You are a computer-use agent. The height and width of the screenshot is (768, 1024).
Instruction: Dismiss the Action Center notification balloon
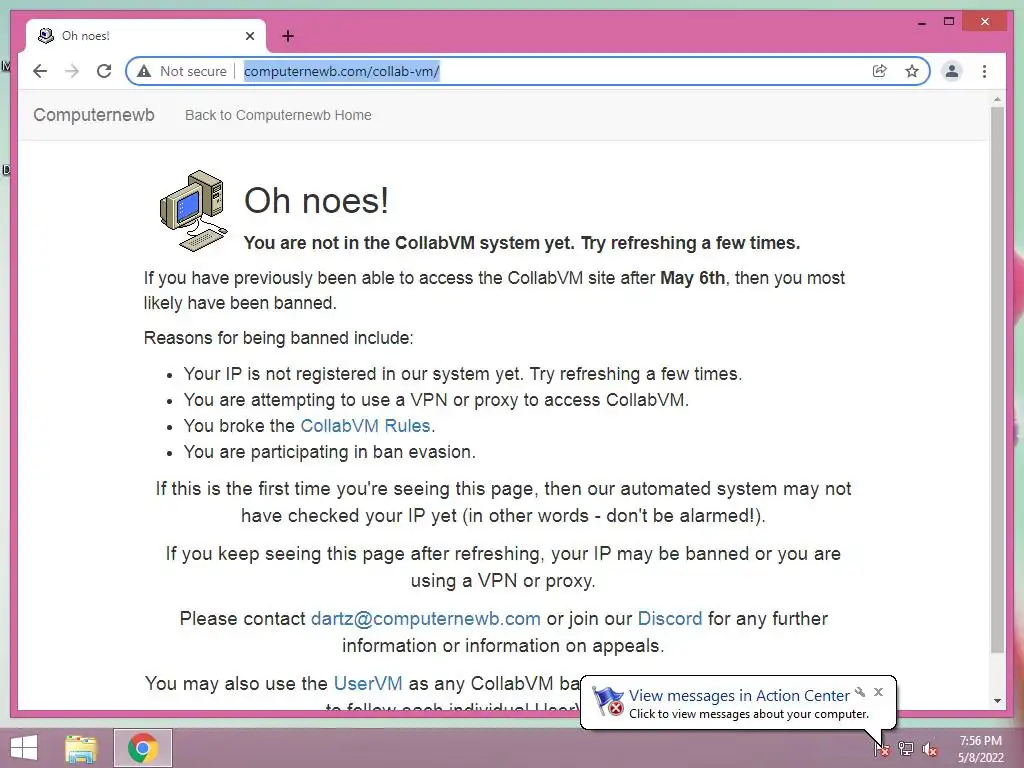point(878,692)
